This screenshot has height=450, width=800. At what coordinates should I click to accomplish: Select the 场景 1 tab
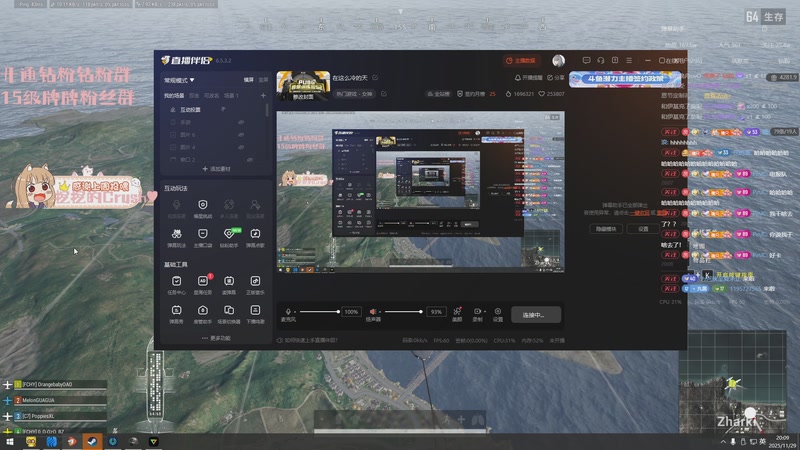[231, 95]
